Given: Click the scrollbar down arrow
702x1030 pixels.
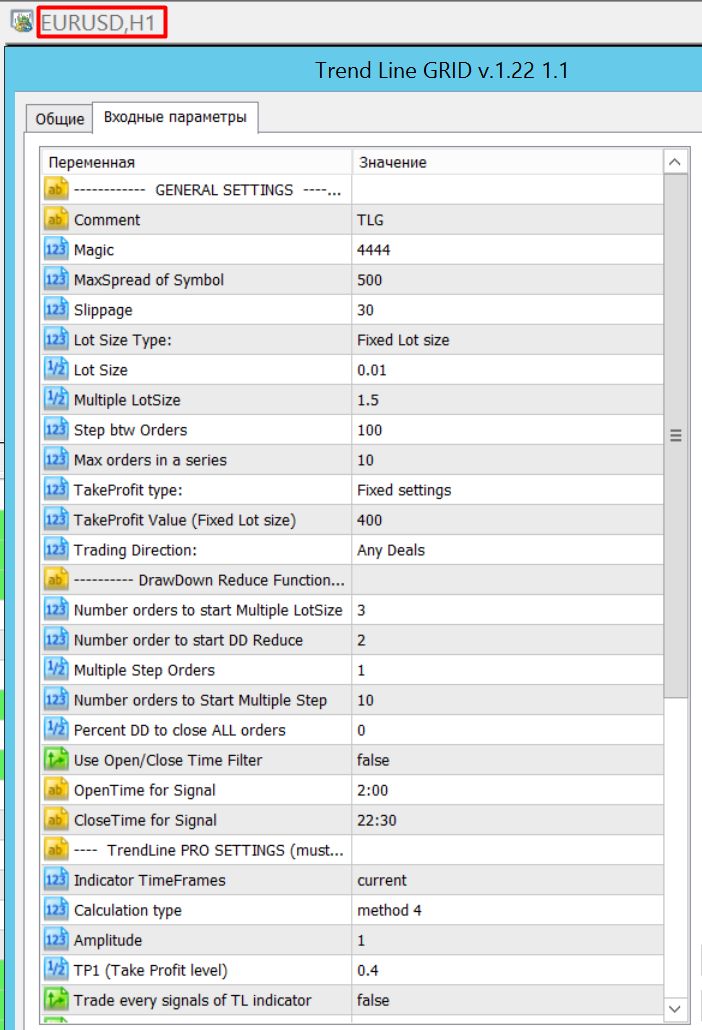Looking at the screenshot, I should click(675, 1008).
